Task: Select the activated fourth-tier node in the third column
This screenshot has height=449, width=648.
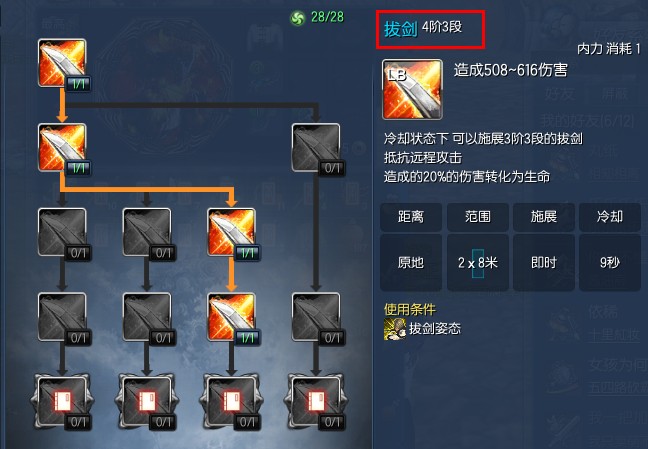Action: 231,317
